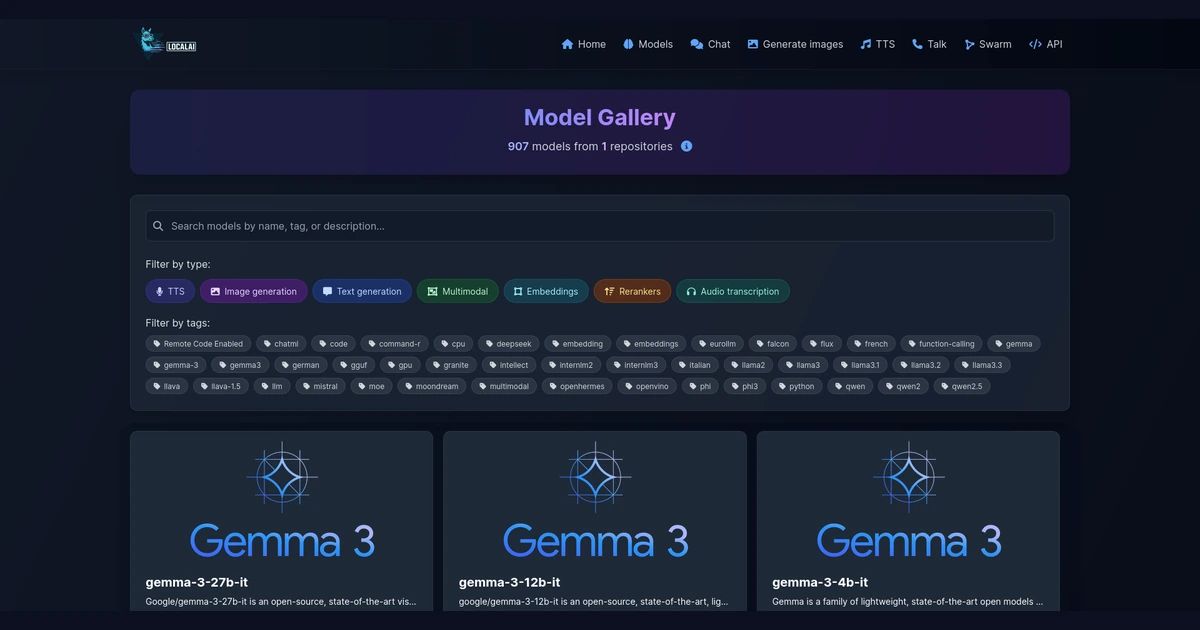Select the 'deepseek' tag

coord(509,343)
